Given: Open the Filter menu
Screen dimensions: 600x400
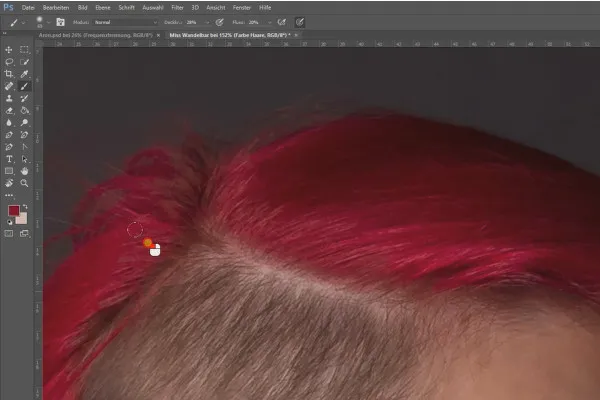Looking at the screenshot, I should 177,8.
